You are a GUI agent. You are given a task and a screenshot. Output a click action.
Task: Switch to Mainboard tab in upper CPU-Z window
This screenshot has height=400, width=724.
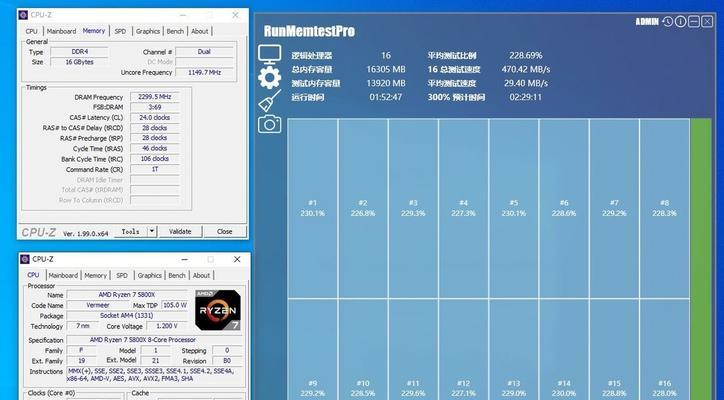click(61, 31)
